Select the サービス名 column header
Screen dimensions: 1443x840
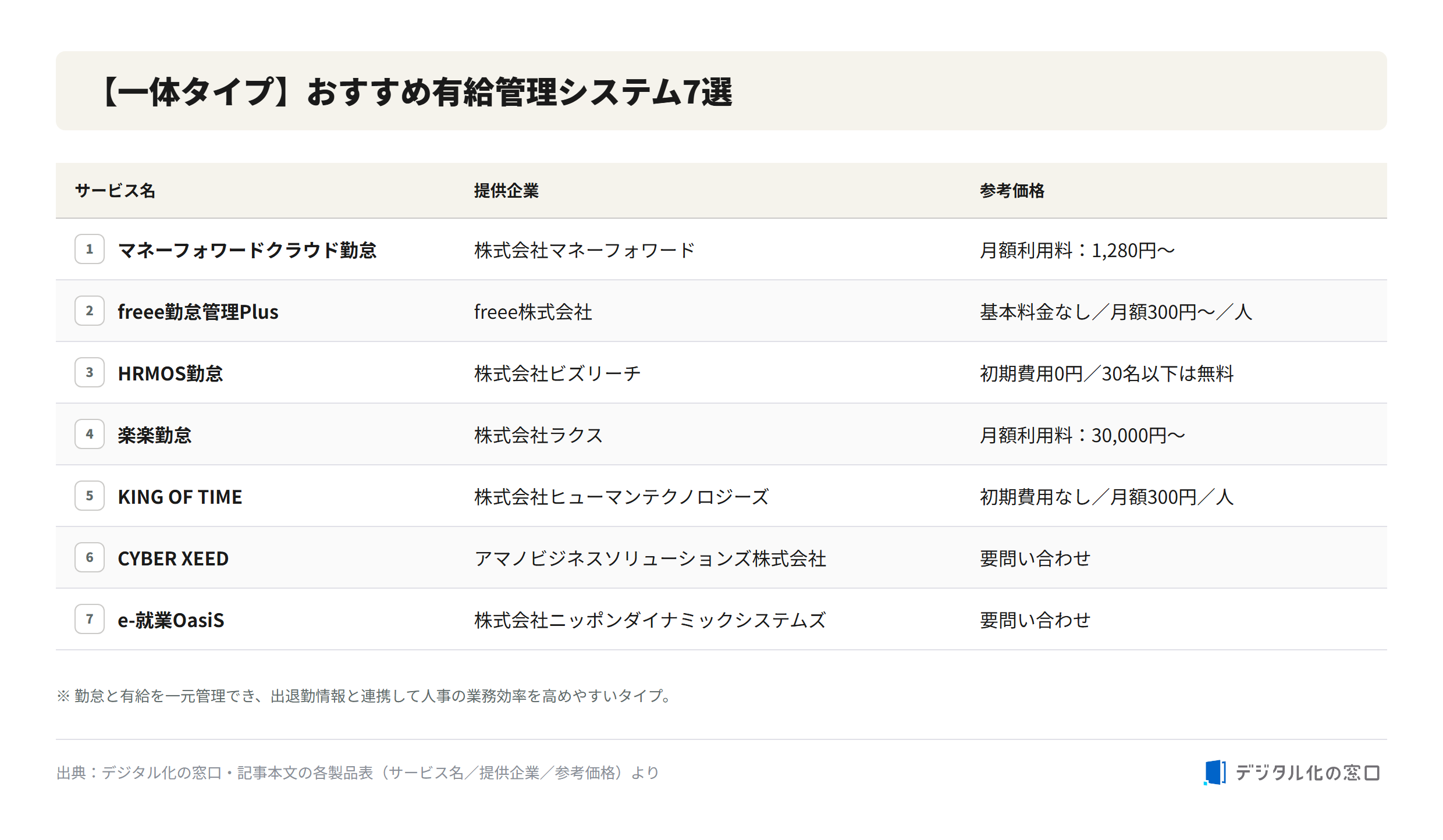115,191
